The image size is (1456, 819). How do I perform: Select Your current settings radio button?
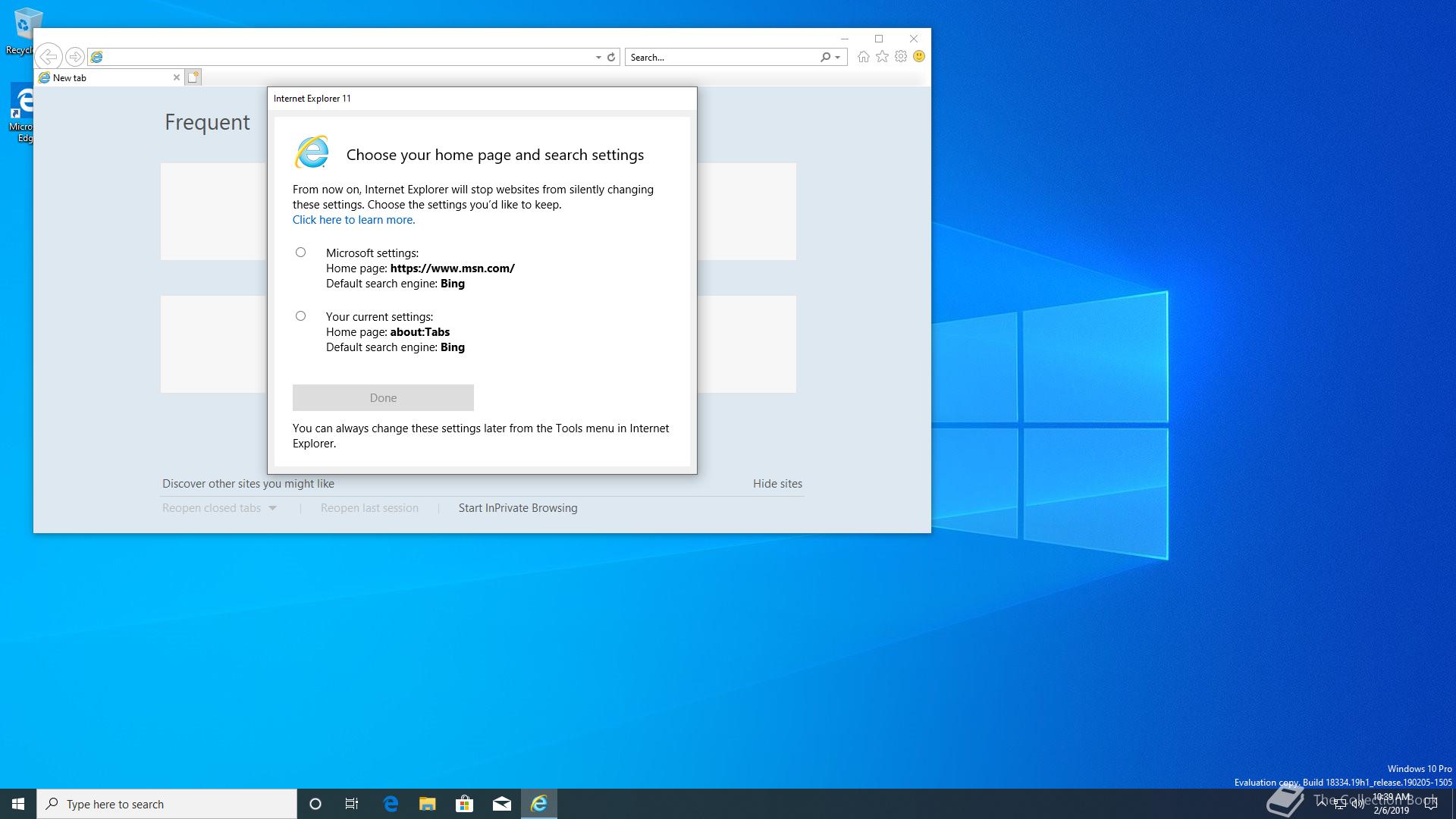pos(301,316)
